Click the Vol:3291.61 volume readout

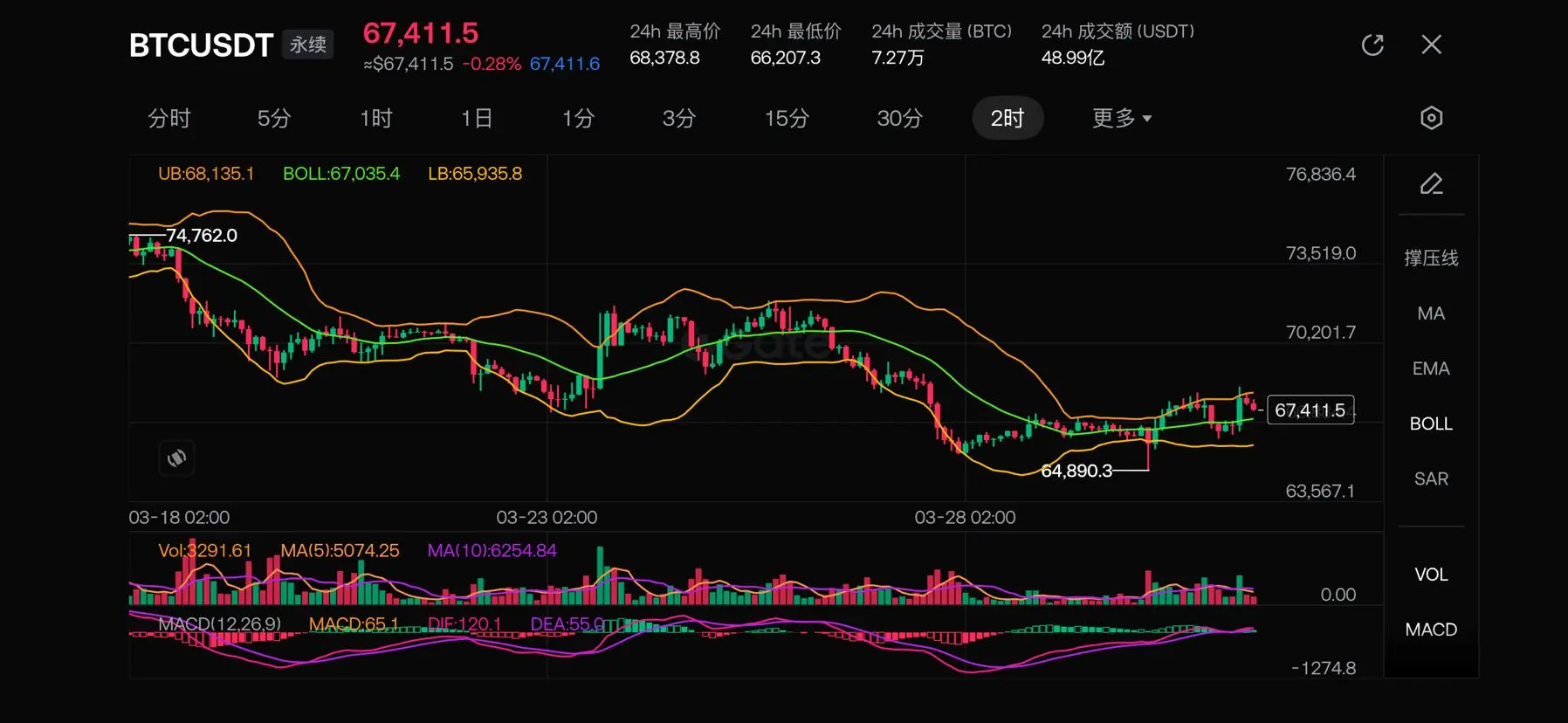point(204,551)
